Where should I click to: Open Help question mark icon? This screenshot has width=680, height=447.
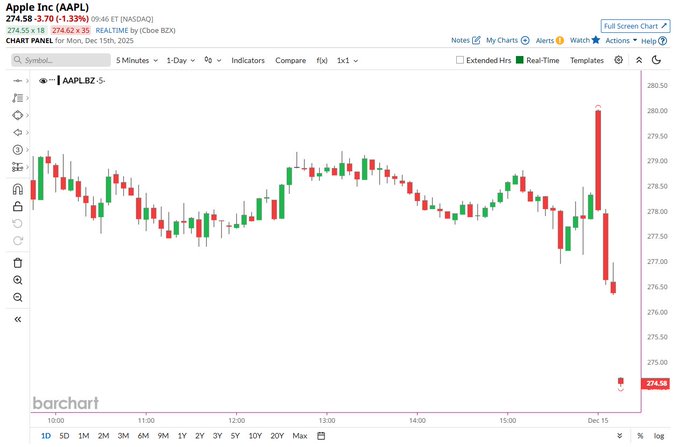tap(663, 41)
